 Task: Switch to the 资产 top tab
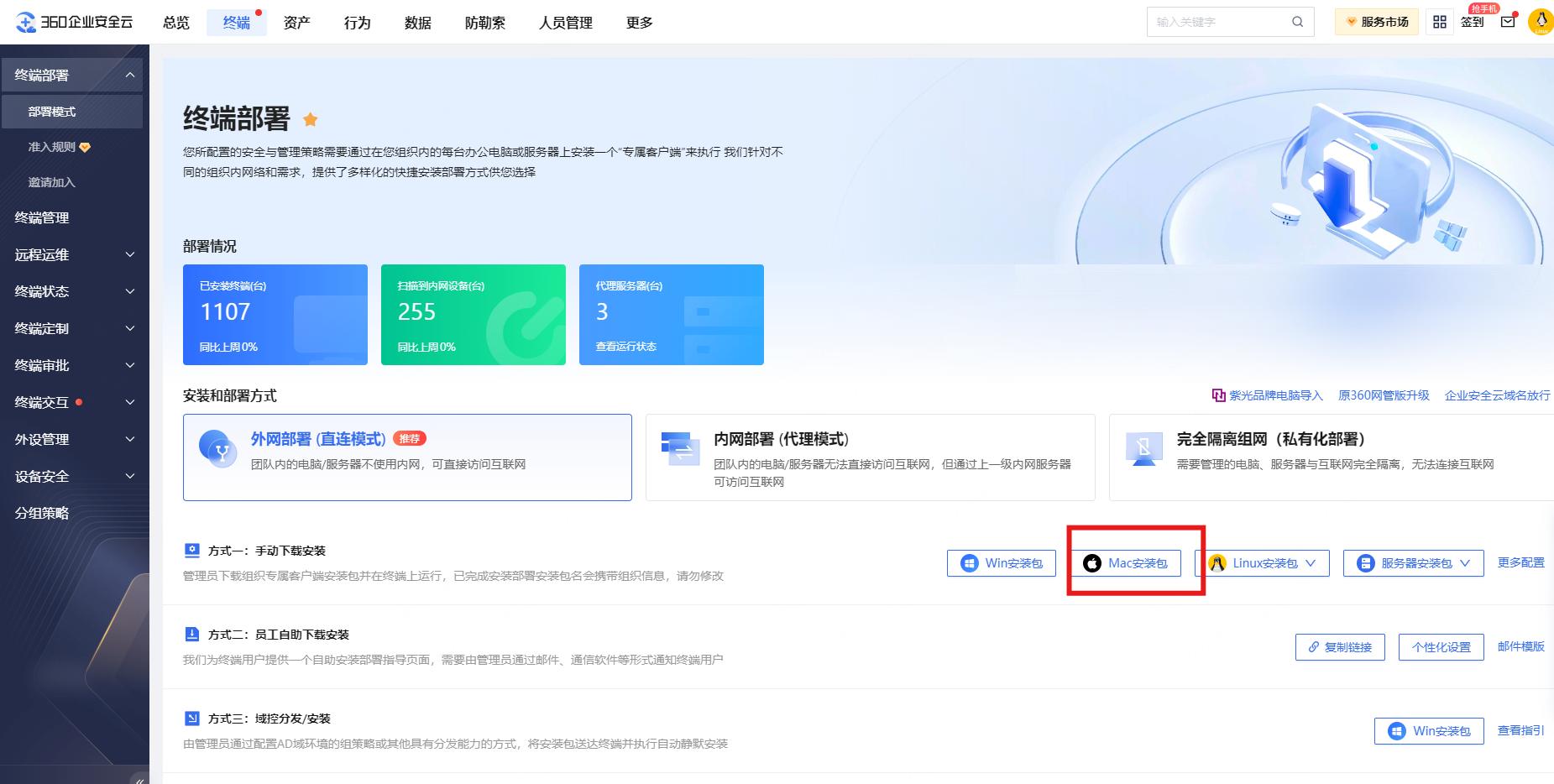click(297, 23)
